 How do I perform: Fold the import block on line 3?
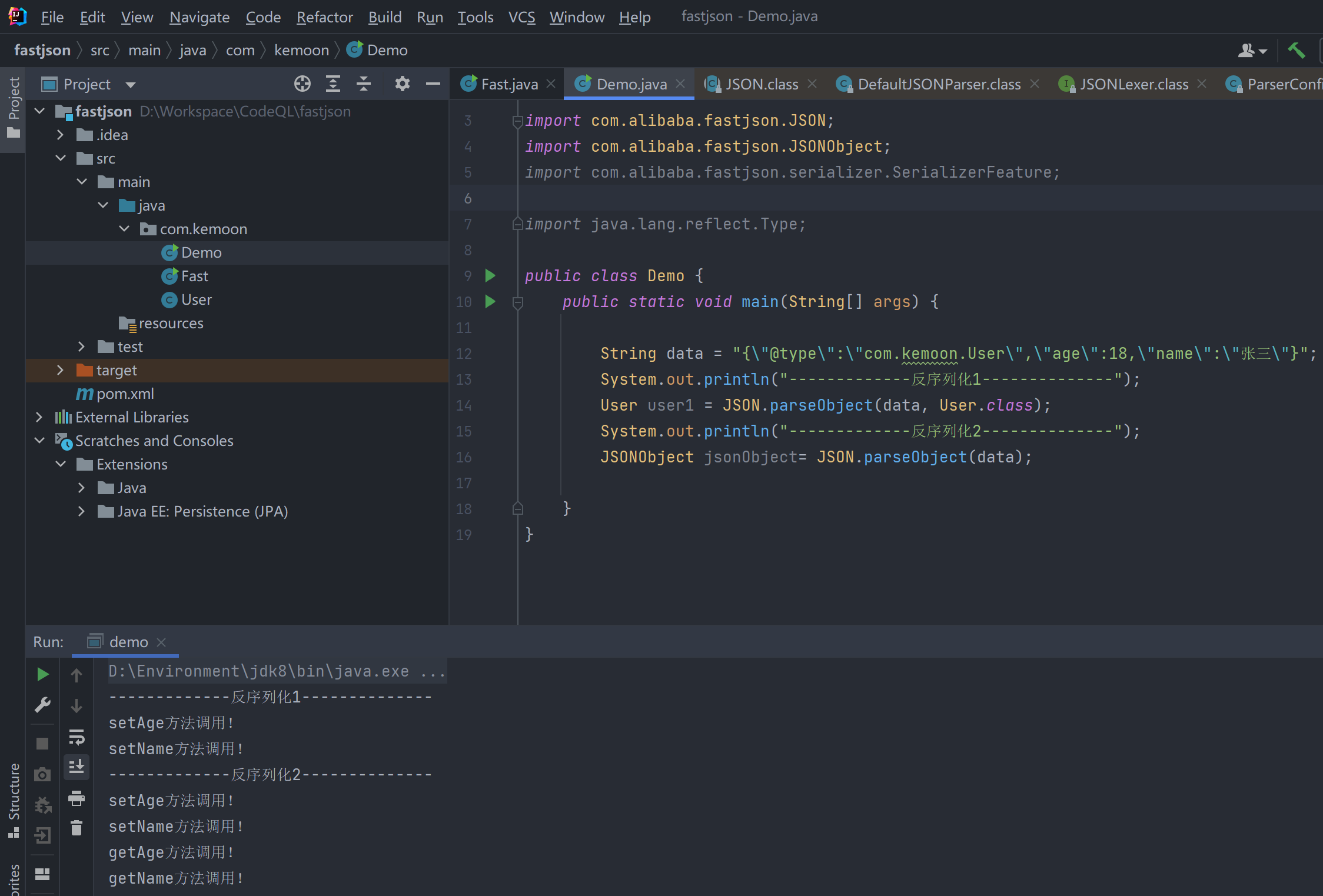click(518, 121)
